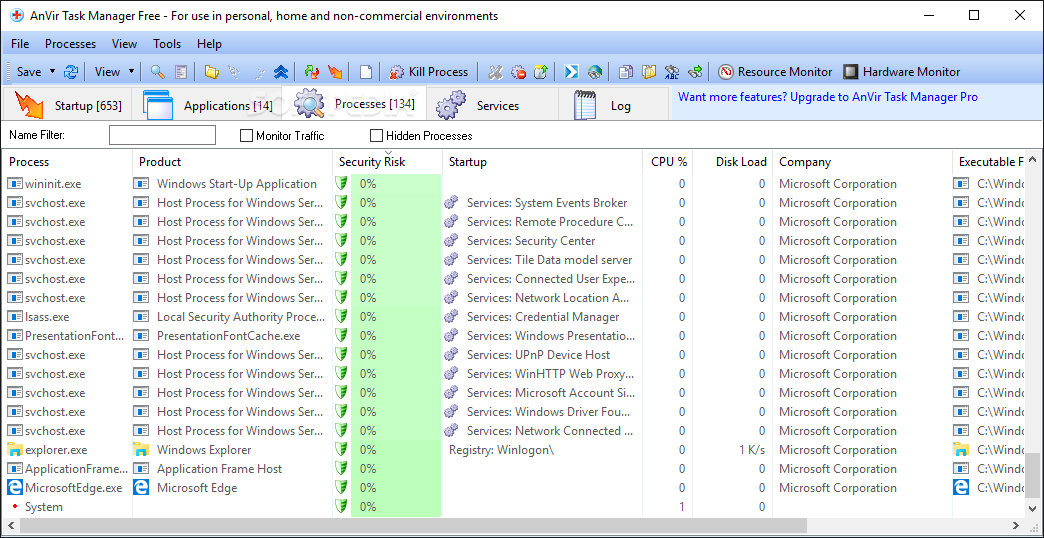The height and width of the screenshot is (538, 1044).
Task: Click the box with green up-arrow icon
Action: [541, 72]
